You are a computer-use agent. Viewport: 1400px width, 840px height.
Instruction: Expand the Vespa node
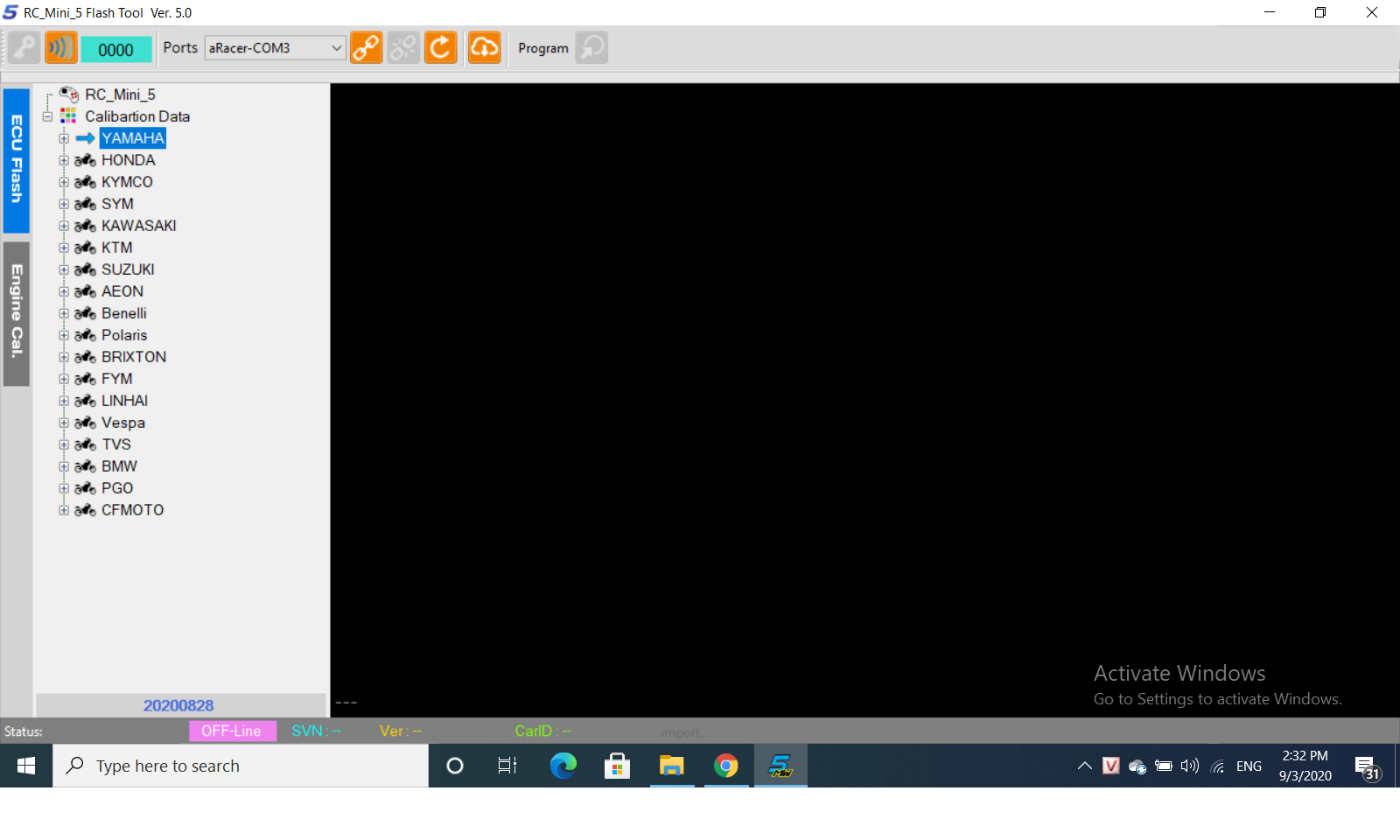point(64,423)
